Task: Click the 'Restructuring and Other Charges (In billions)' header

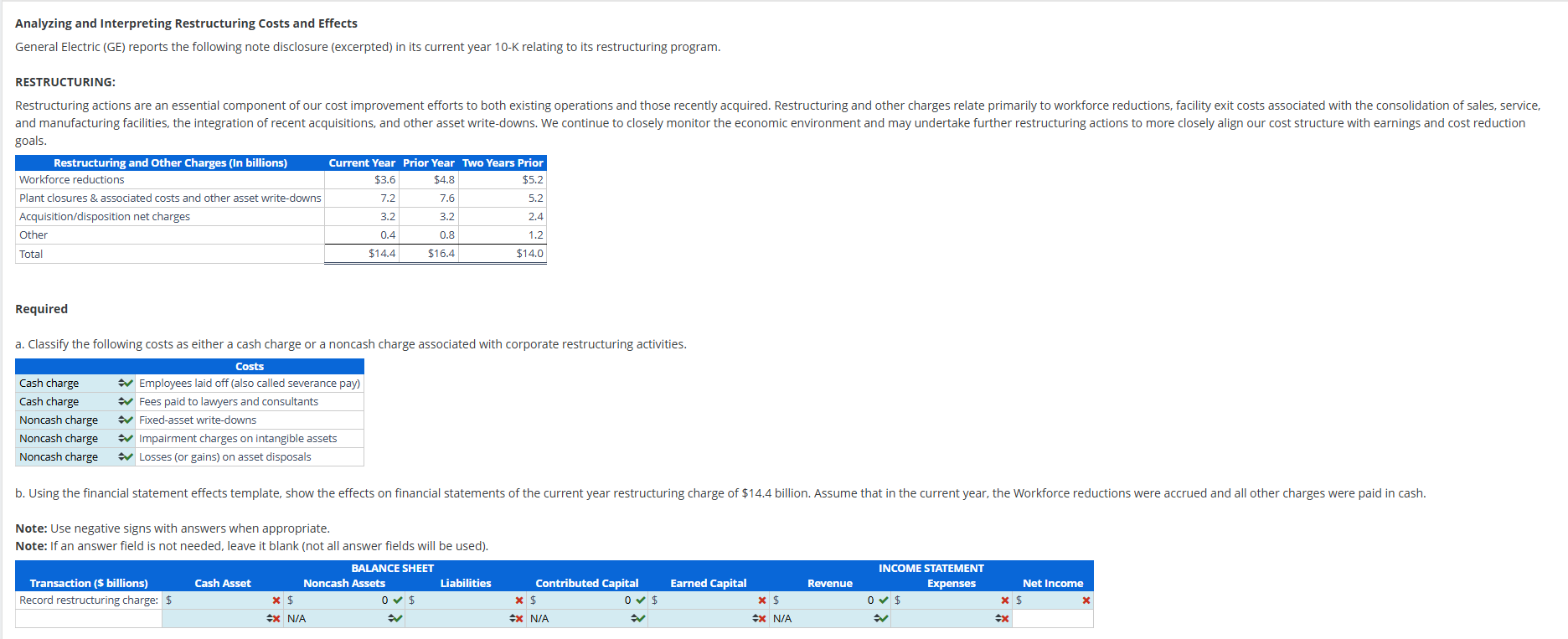Action: 170,162
